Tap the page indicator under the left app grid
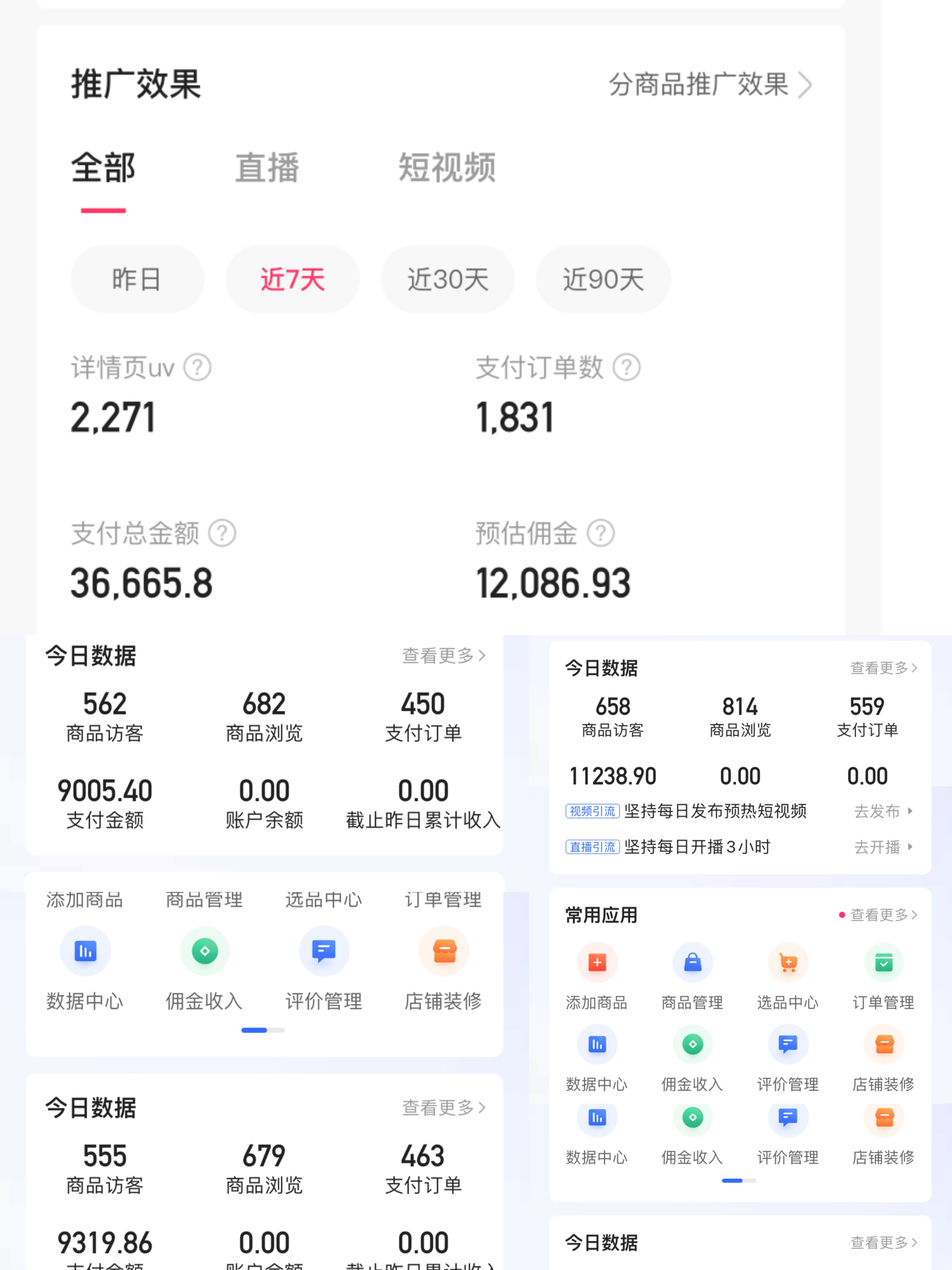Screen dimensions: 952x1270 pos(263,1030)
